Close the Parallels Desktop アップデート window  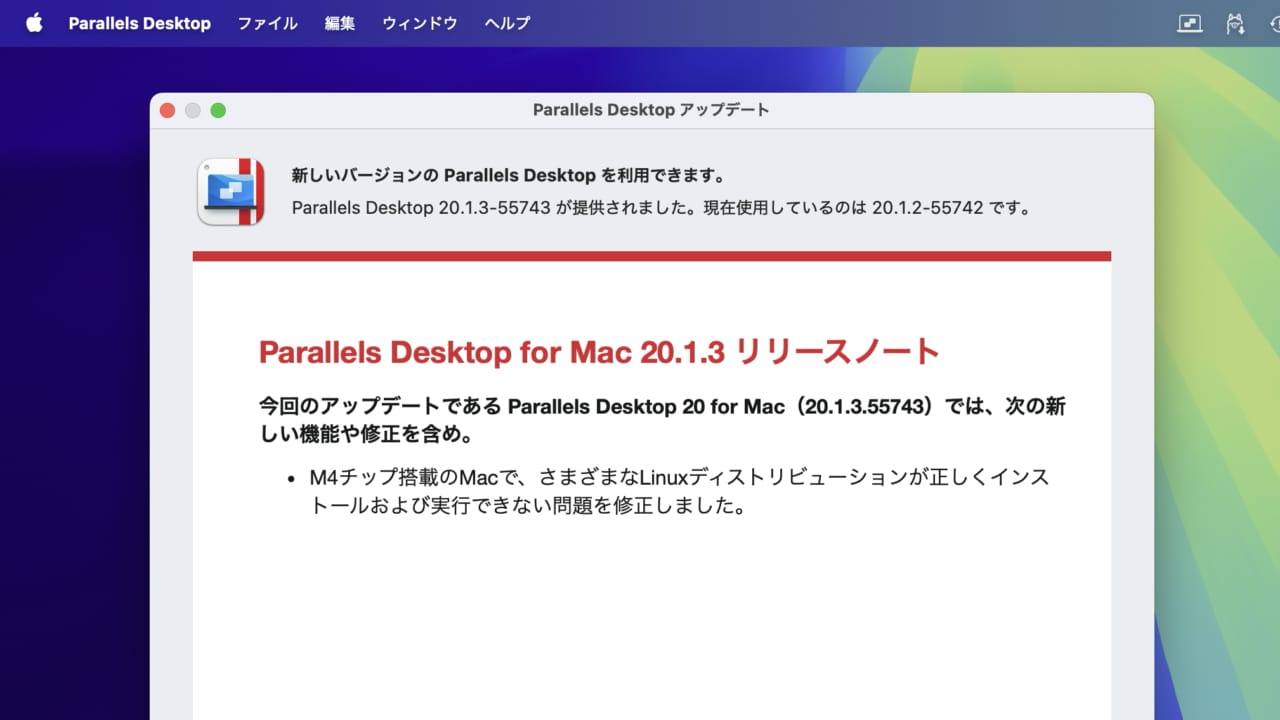[x=167, y=110]
